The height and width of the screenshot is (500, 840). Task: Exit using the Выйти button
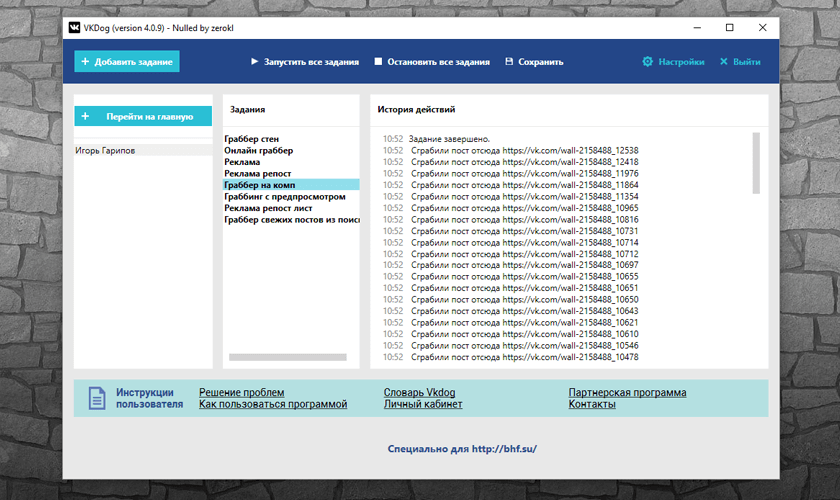pos(740,62)
